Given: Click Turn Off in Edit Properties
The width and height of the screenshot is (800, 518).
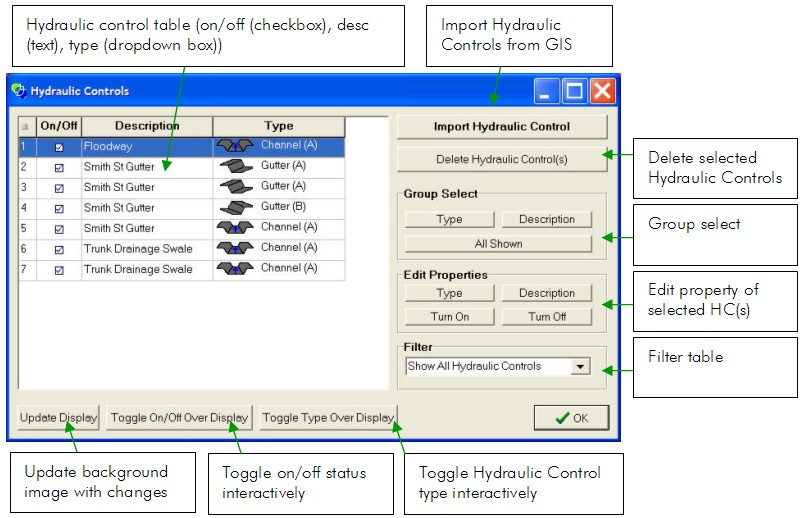Looking at the screenshot, I should tap(547, 317).
